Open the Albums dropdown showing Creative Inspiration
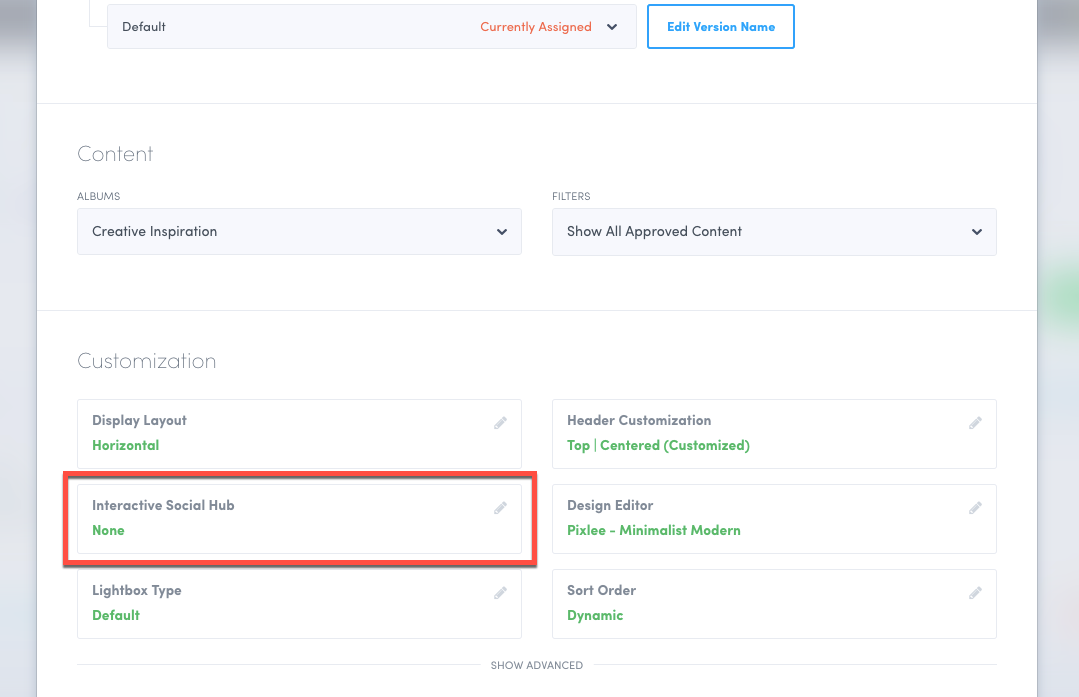The height and width of the screenshot is (697, 1079). [x=299, y=231]
